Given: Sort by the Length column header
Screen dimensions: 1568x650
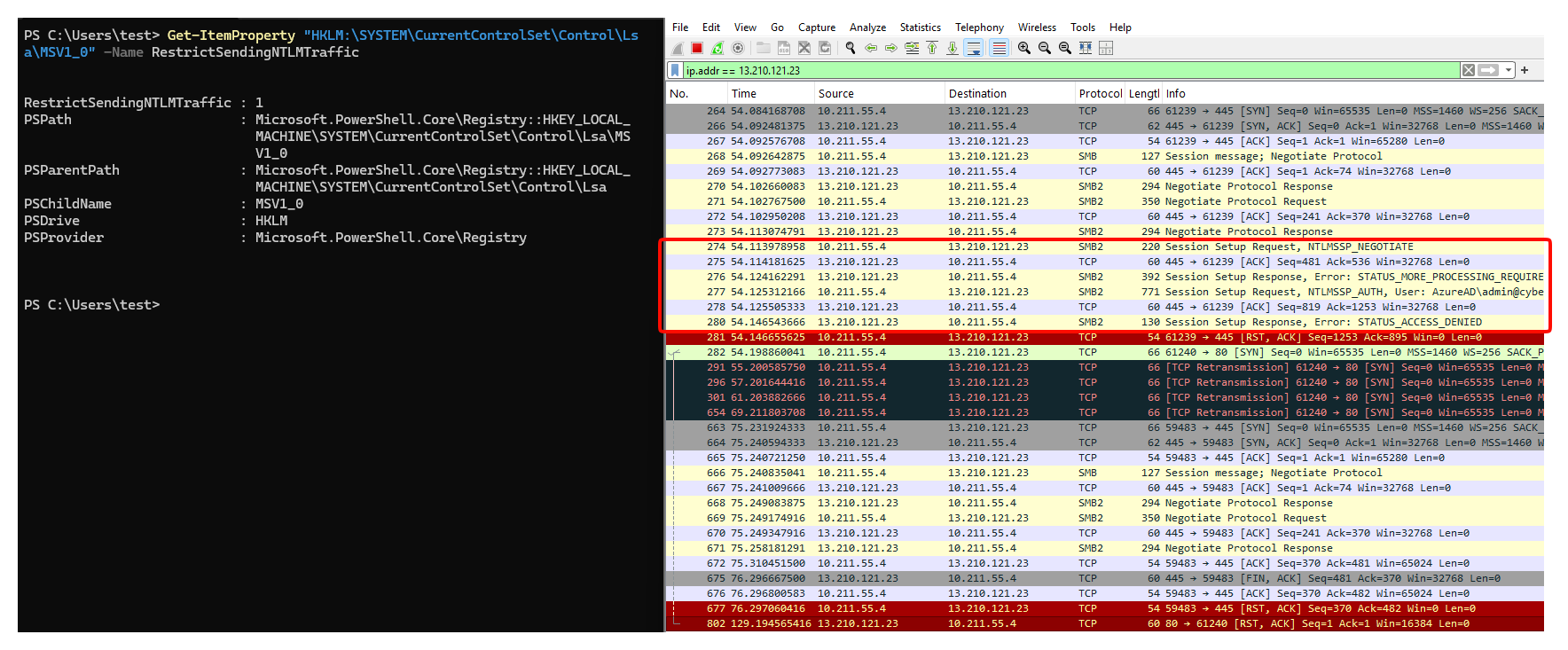Looking at the screenshot, I should point(1144,93).
